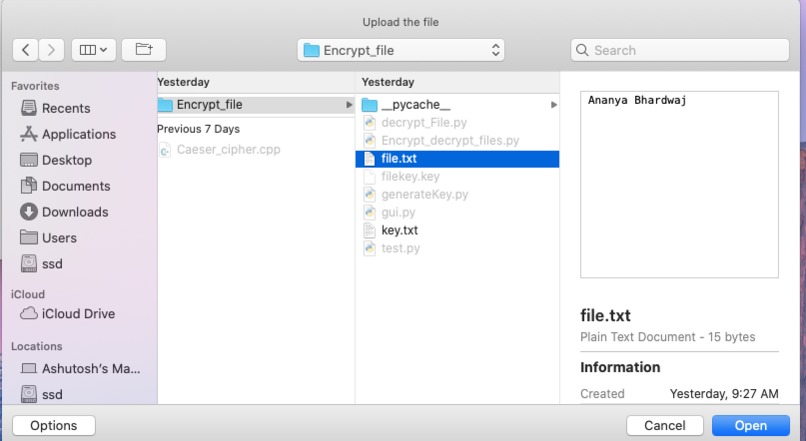This screenshot has width=806, height=441.
Task: Click the Encrypt_decrypt_files.py Python icon
Action: coord(370,140)
